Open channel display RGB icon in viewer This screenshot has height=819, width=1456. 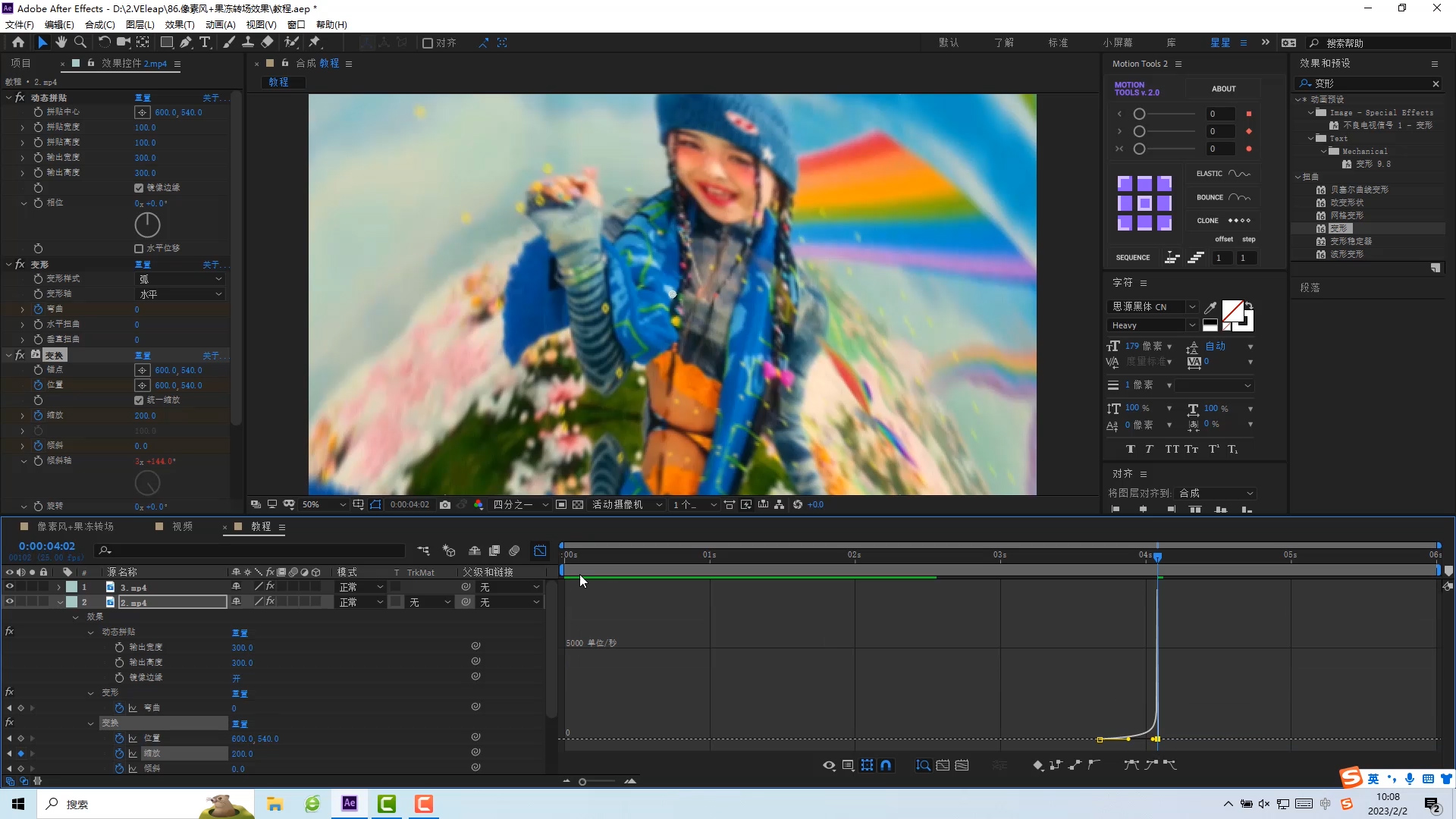pyautogui.click(x=479, y=504)
